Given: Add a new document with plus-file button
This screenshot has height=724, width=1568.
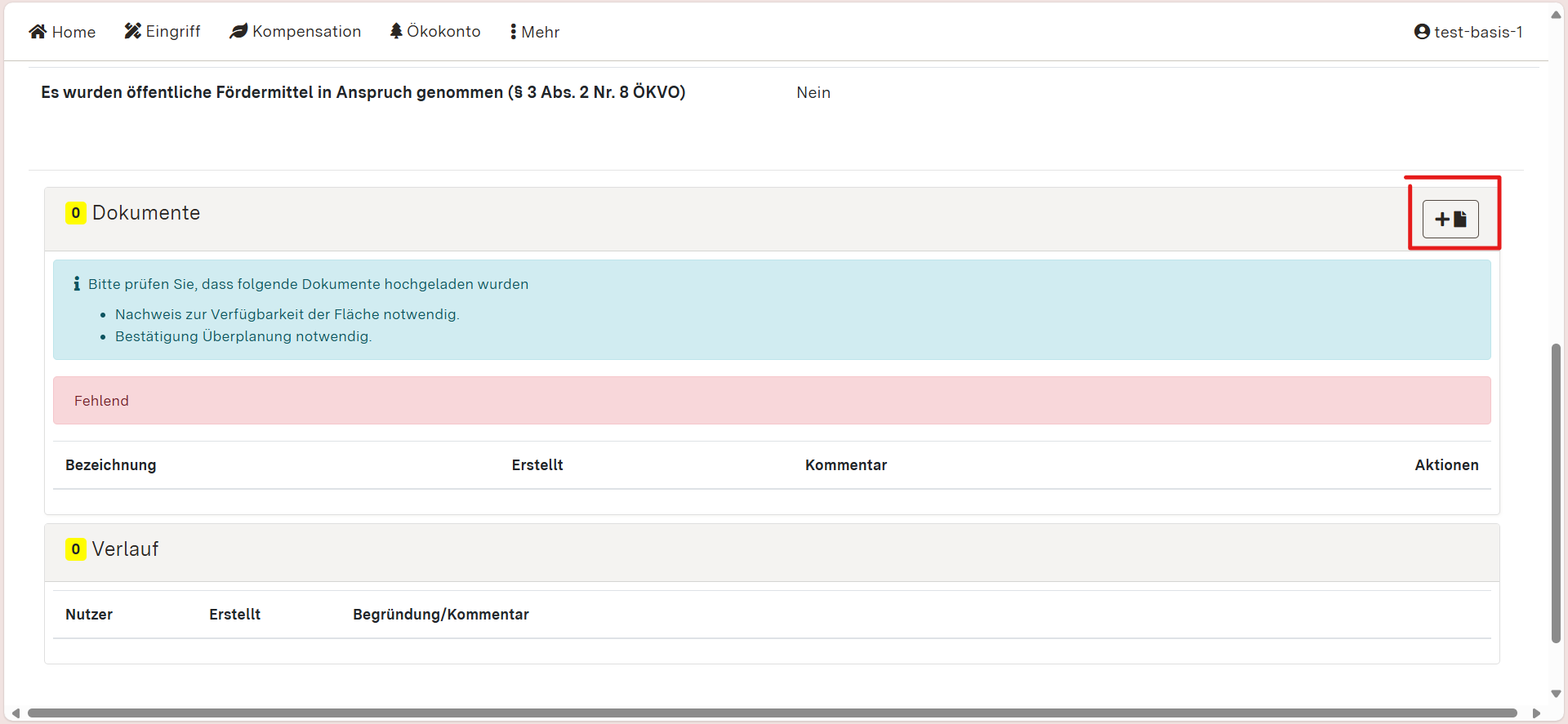Looking at the screenshot, I should pyautogui.click(x=1450, y=220).
